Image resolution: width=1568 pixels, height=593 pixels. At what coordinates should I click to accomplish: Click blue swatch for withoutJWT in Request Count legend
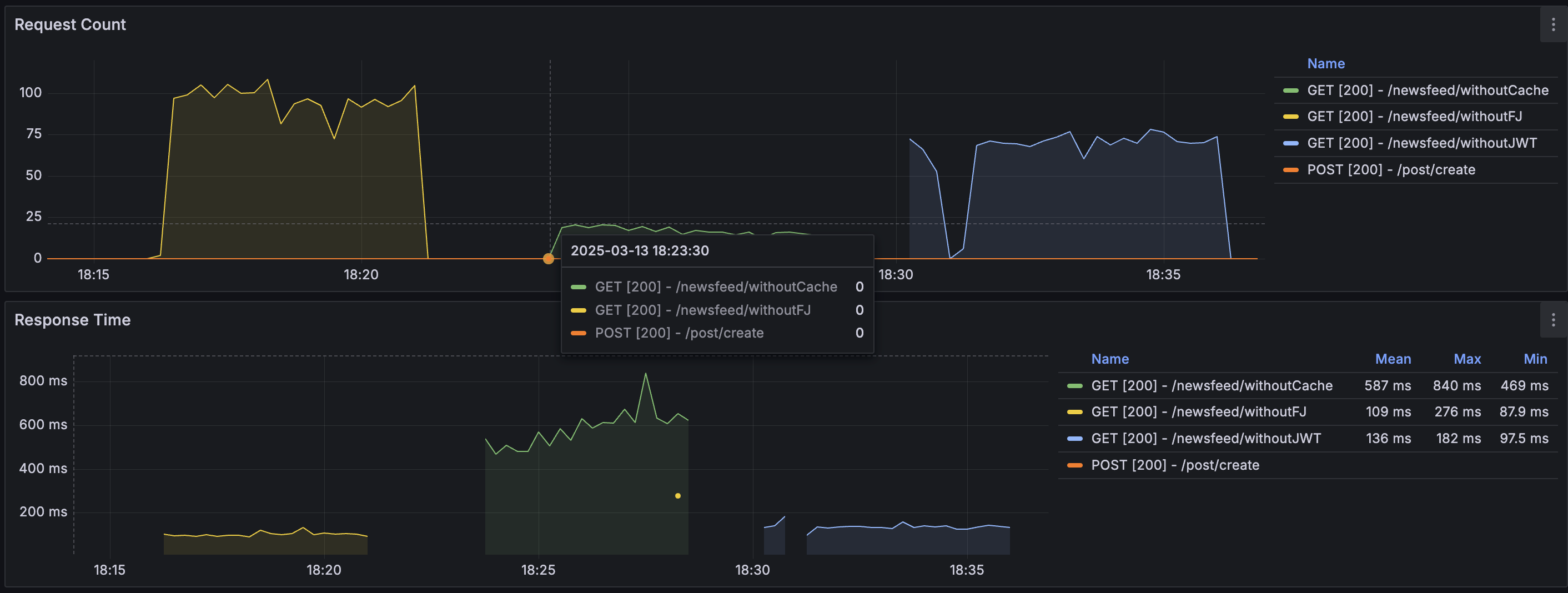point(1290,144)
